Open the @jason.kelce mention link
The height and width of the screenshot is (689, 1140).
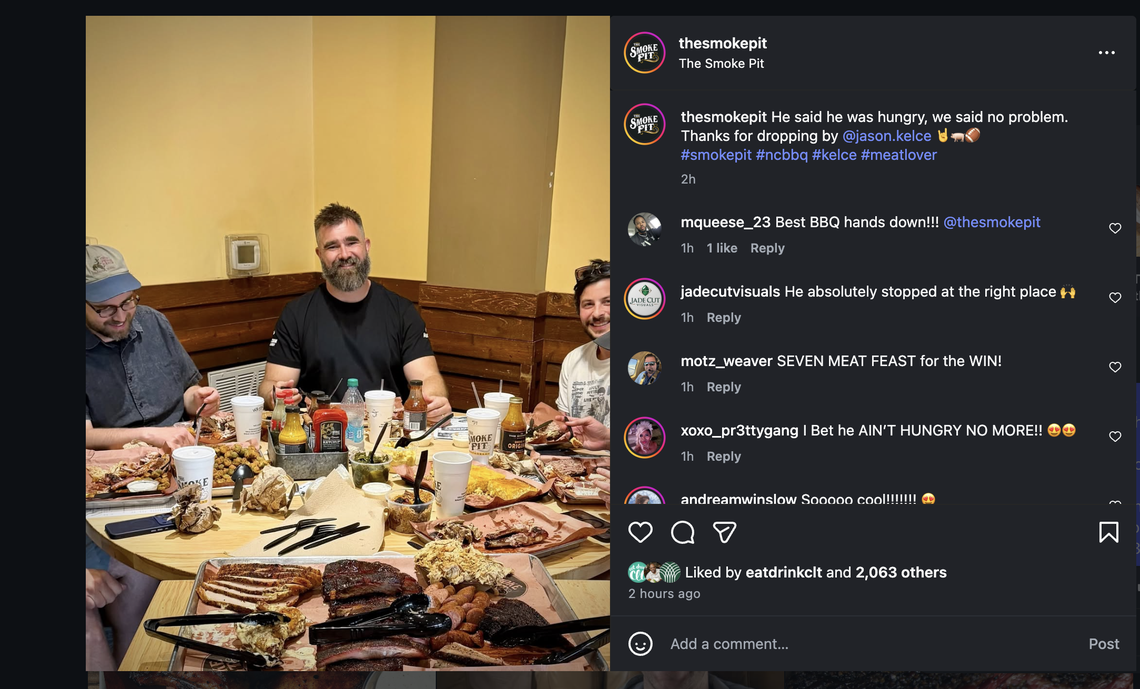tap(886, 135)
